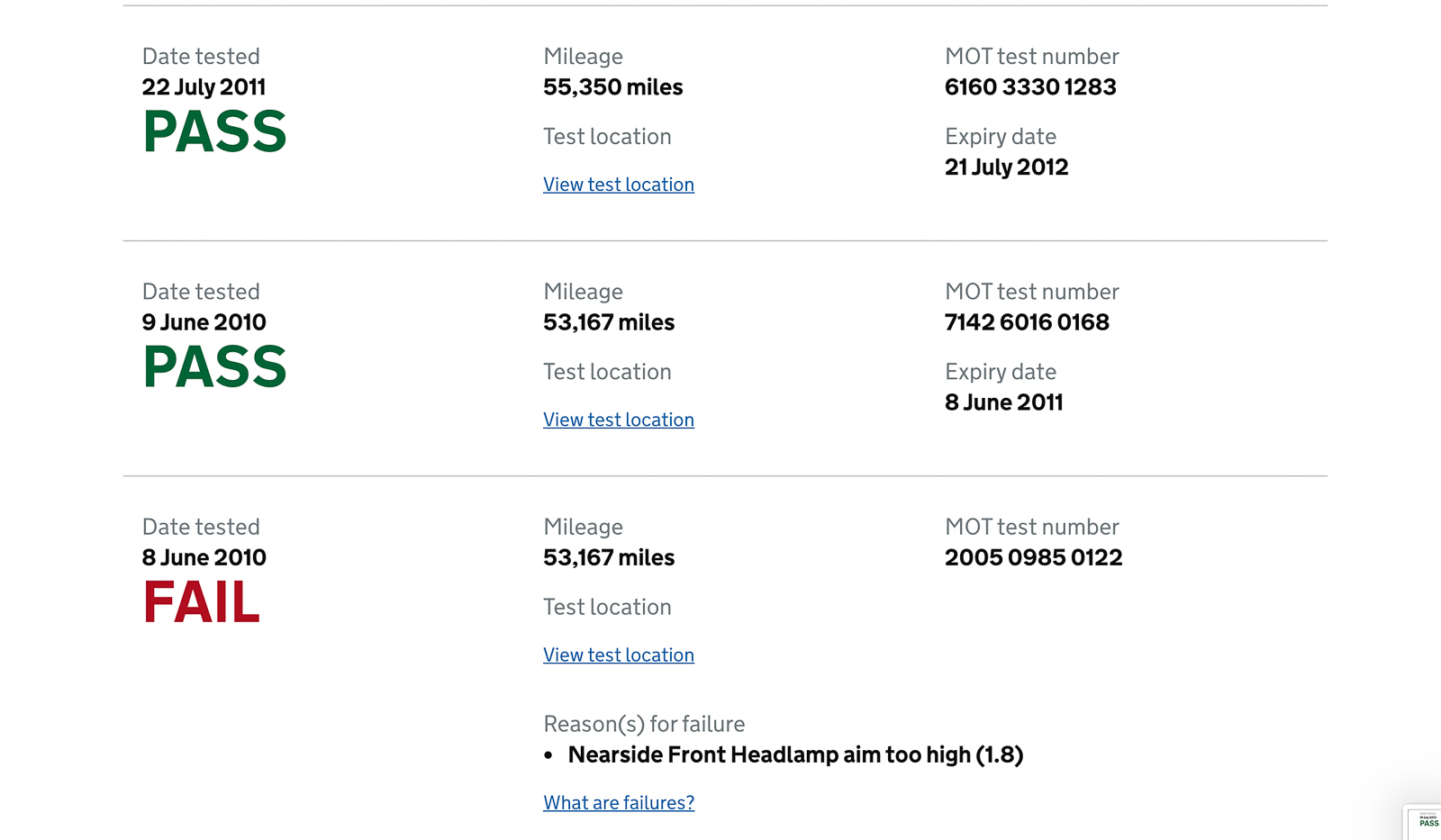This screenshot has width=1441, height=840.
Task: Select MOT test number 2005 0985 0122
Action: [1034, 557]
